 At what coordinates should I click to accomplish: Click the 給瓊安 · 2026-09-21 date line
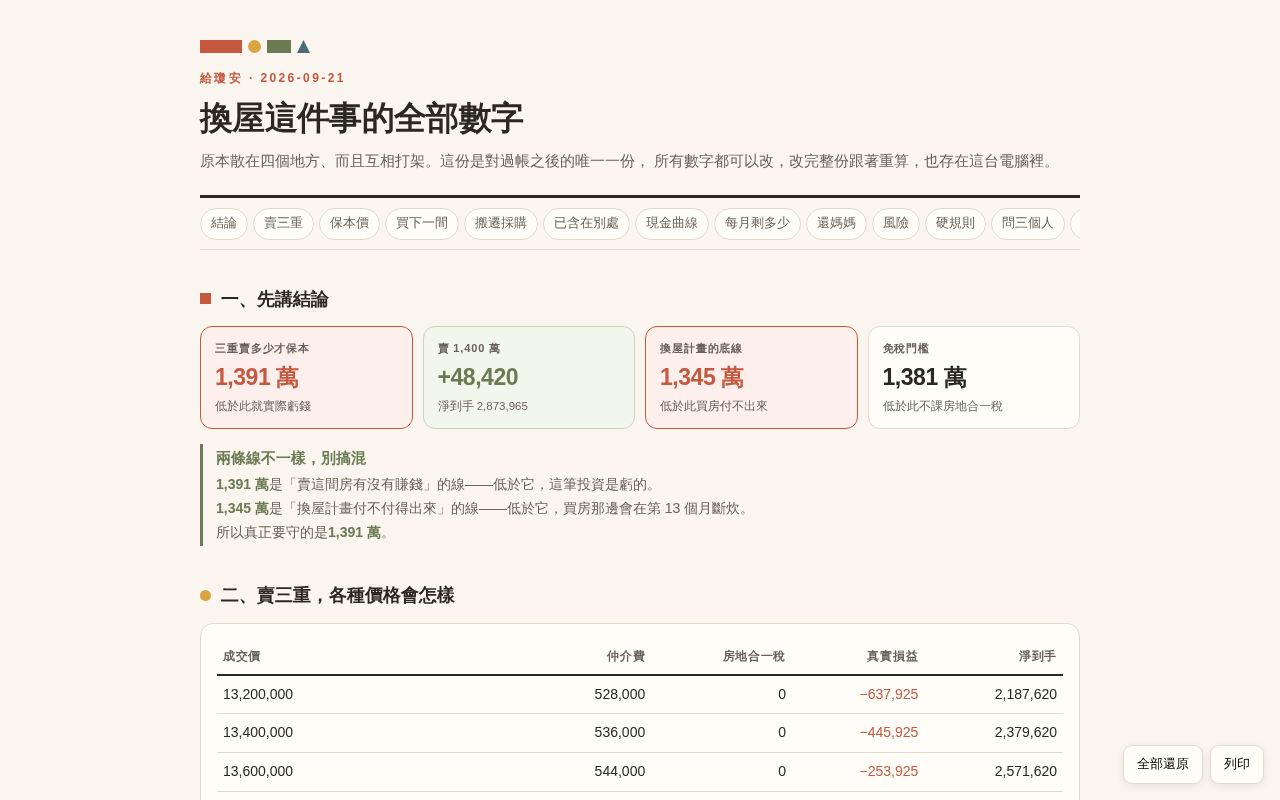tap(272, 78)
